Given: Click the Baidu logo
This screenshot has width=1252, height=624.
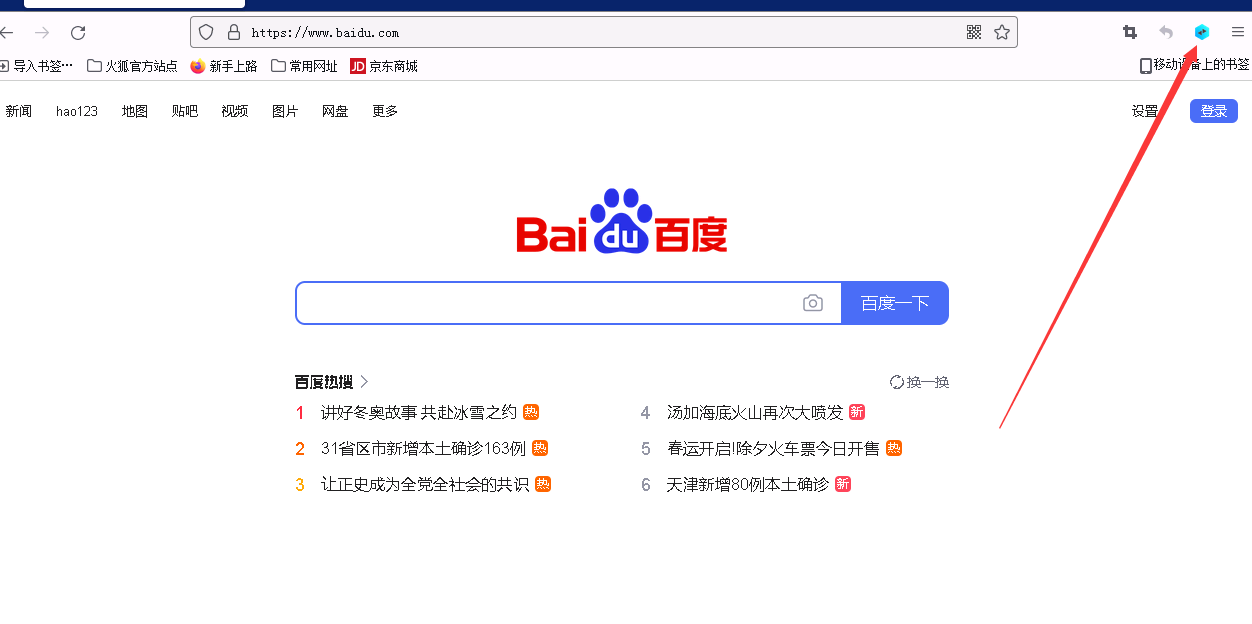Looking at the screenshot, I should pyautogui.click(x=622, y=220).
